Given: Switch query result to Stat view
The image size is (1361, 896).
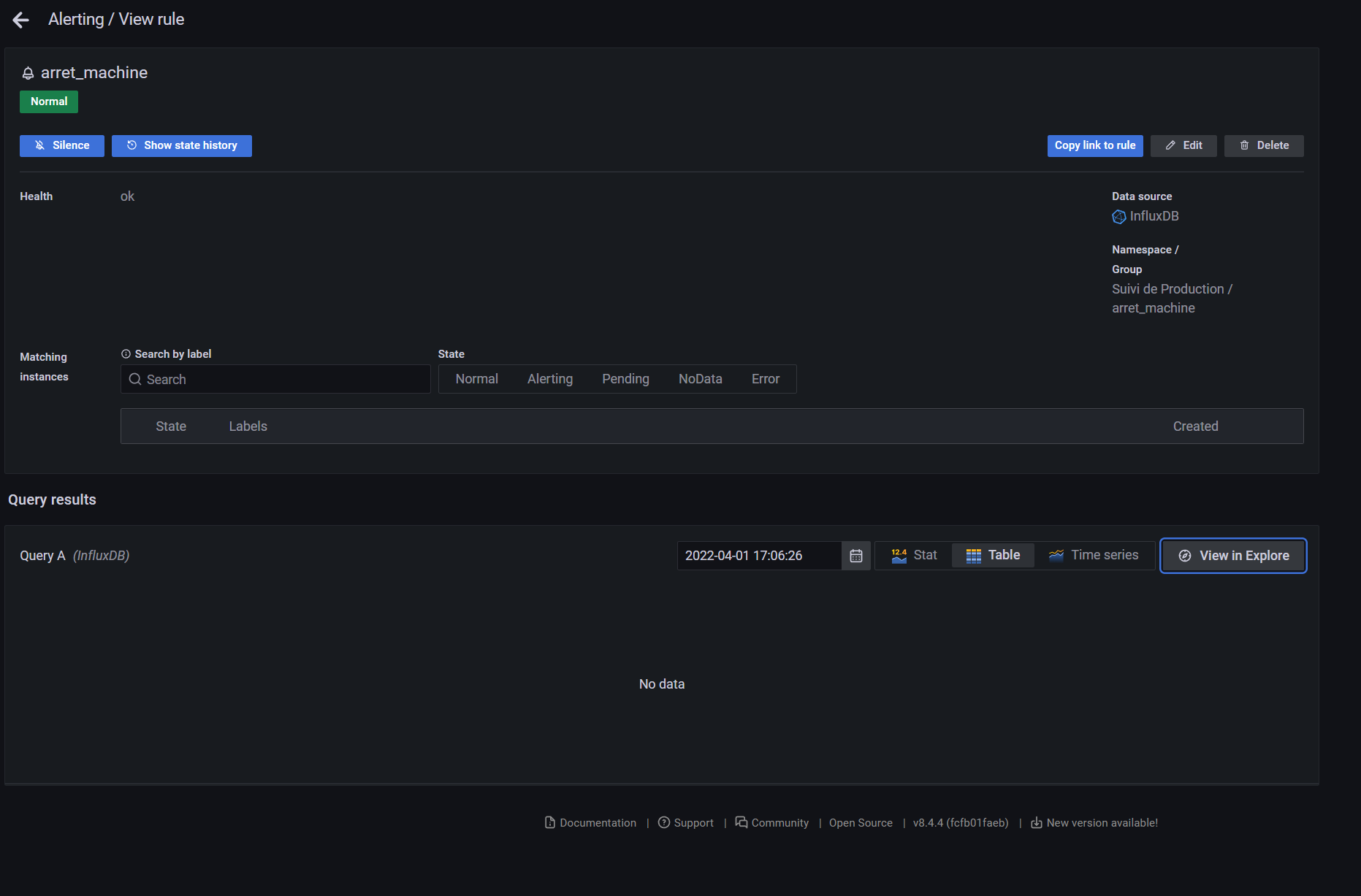Looking at the screenshot, I should (914, 556).
